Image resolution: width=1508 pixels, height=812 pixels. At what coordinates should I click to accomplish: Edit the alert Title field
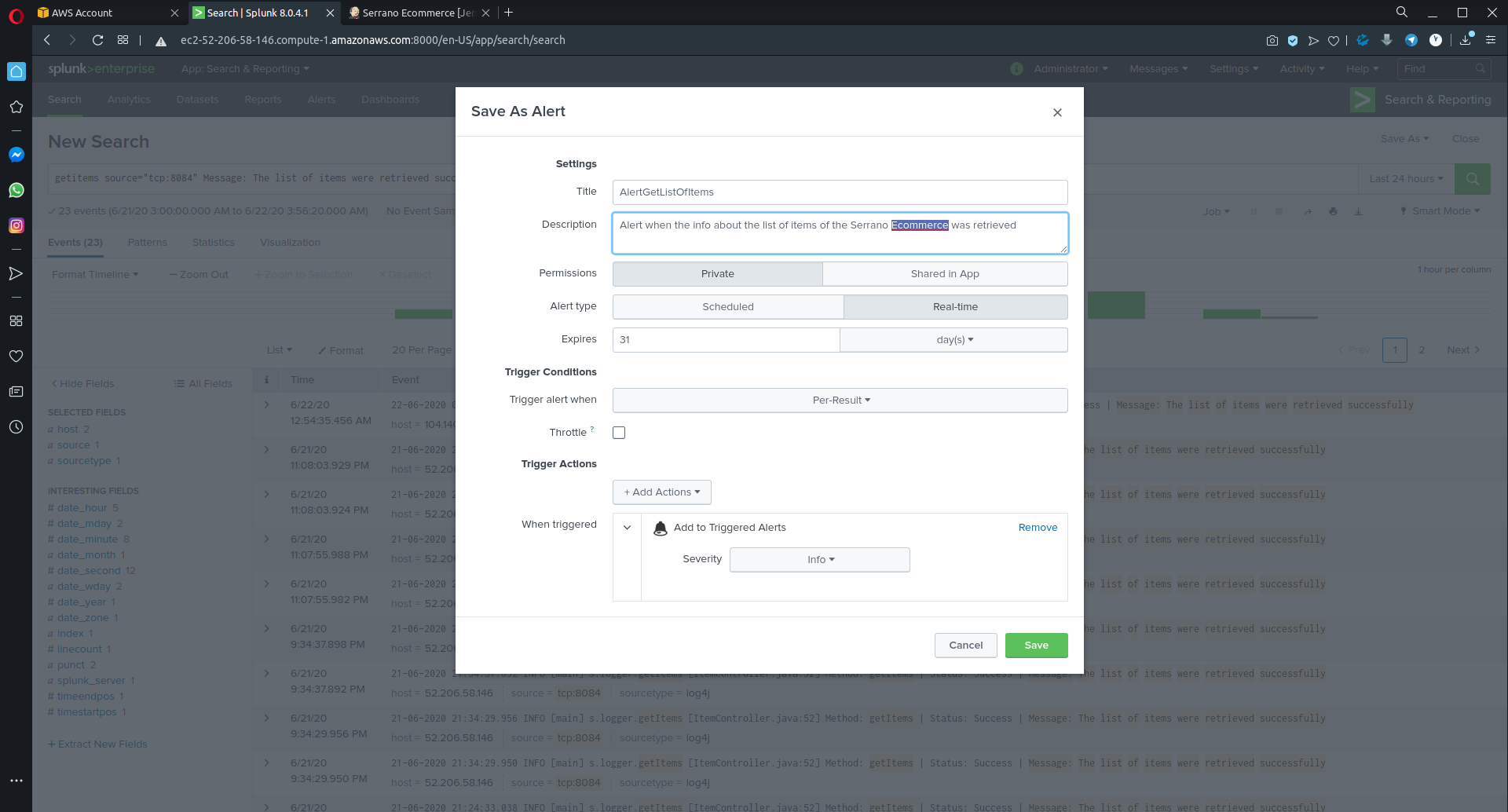(x=840, y=192)
